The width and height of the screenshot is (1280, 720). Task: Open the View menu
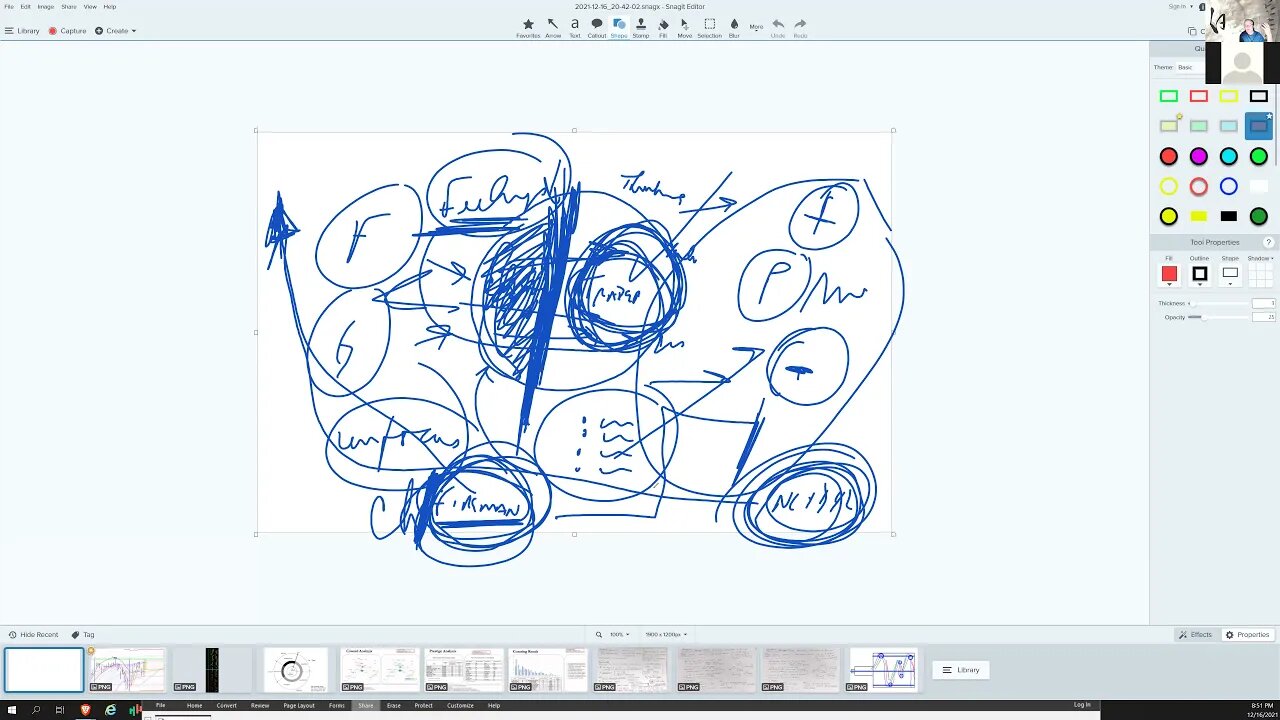pyautogui.click(x=90, y=6)
